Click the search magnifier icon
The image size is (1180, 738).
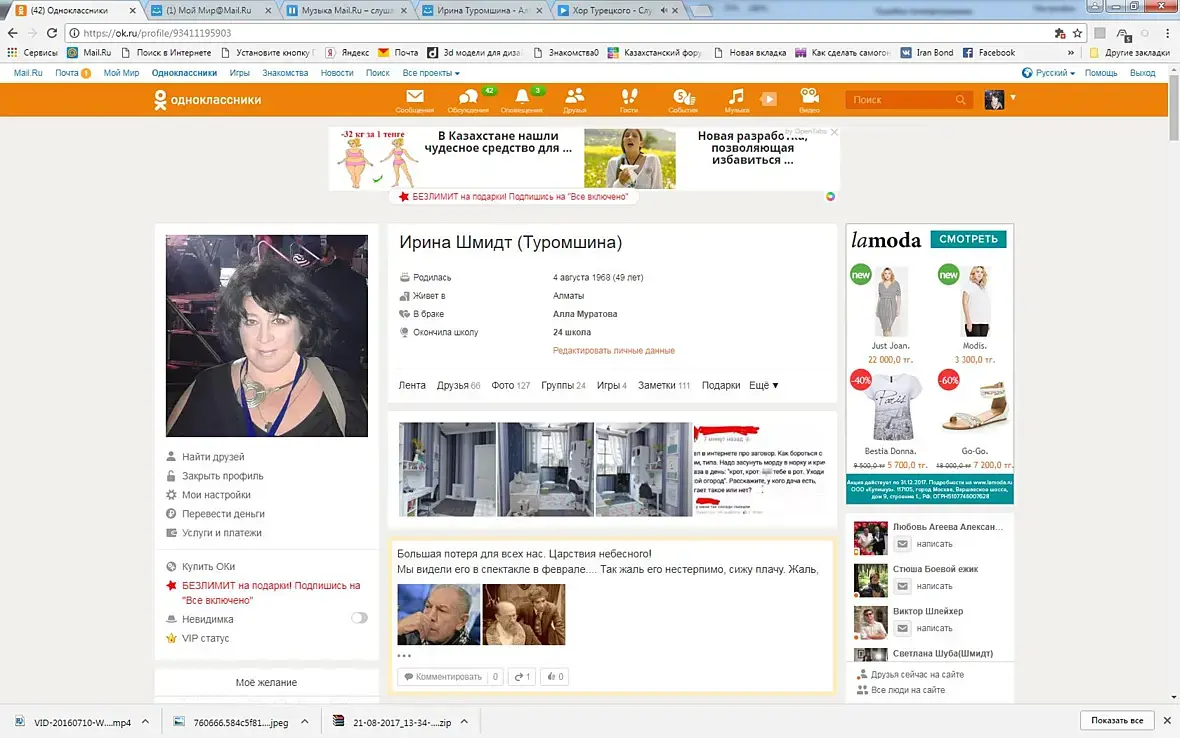(x=960, y=99)
